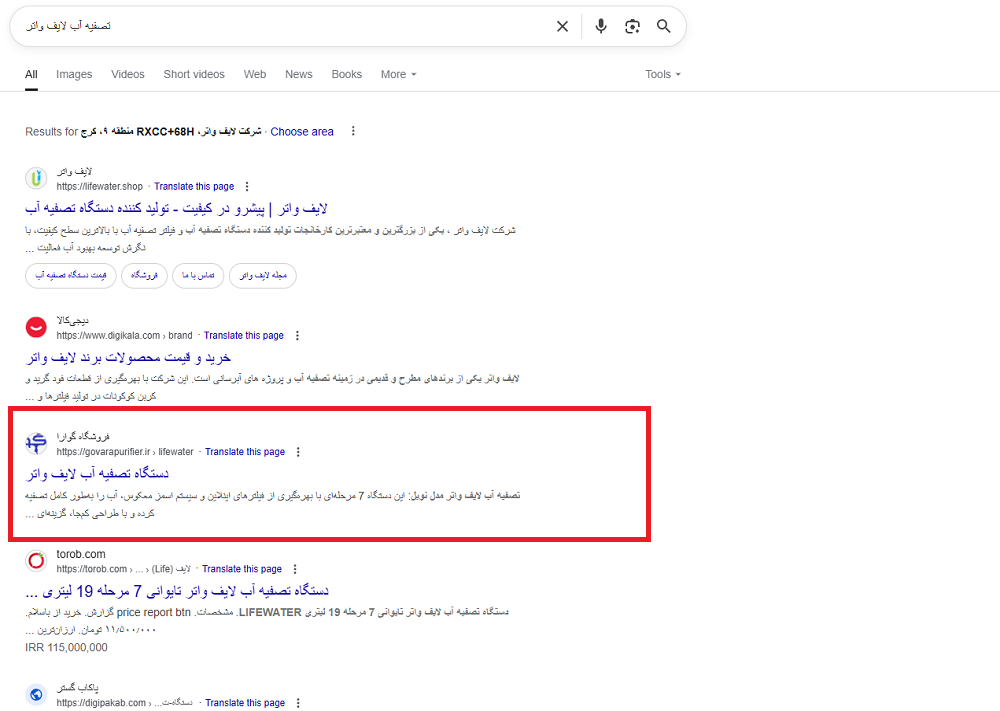The height and width of the screenshot is (711, 1000).
Task: Click the IRR 115,000,000 price text
Action: pyautogui.click(x=66, y=647)
